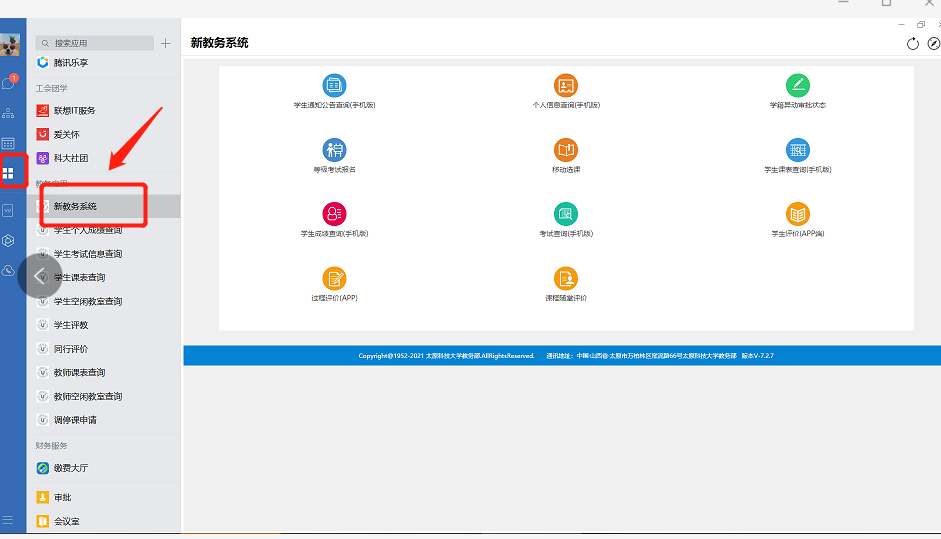Open in browser via compass icon
This screenshot has height=539, width=941.
point(933,43)
